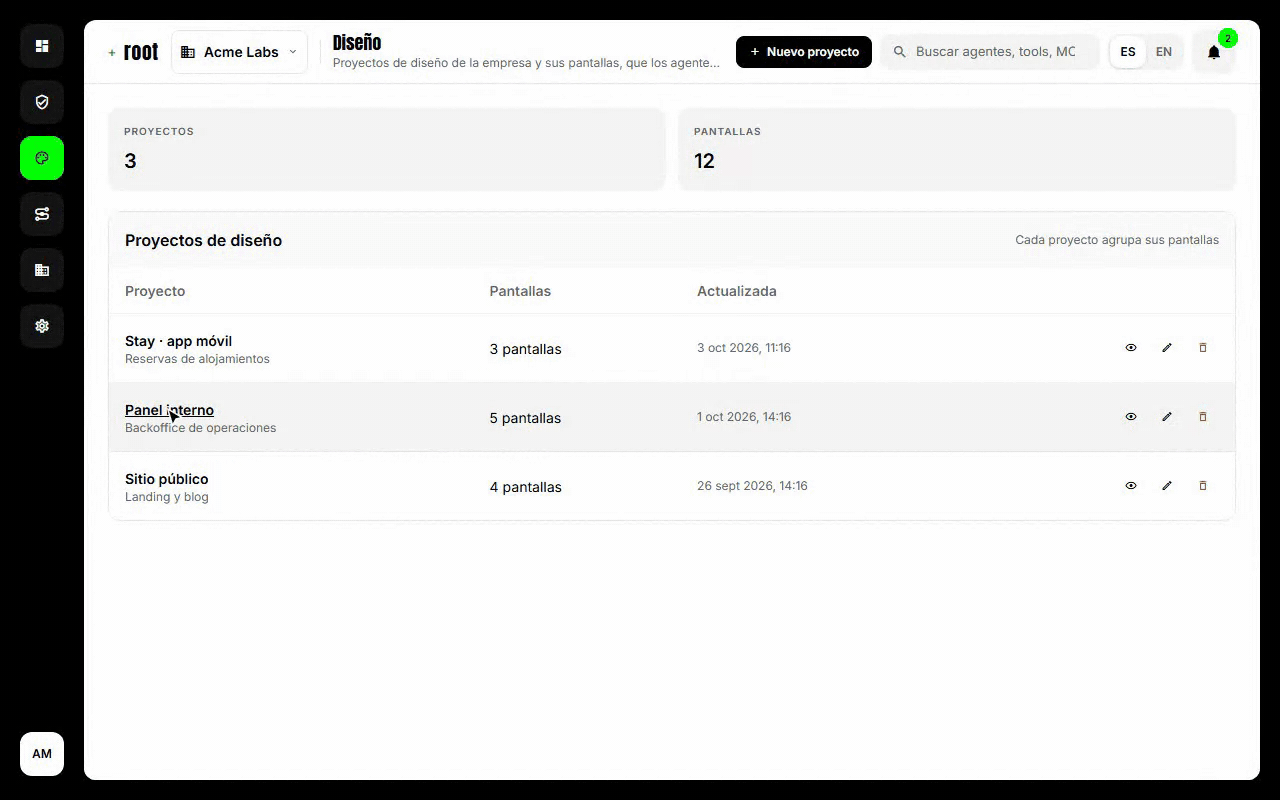Focus the Buscar agentes search field

[990, 52]
